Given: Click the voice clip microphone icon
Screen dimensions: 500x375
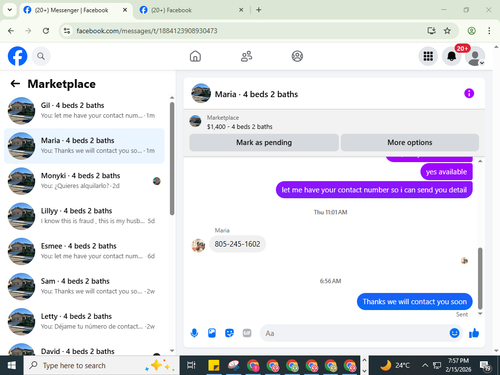Looking at the screenshot, I should tap(194, 333).
